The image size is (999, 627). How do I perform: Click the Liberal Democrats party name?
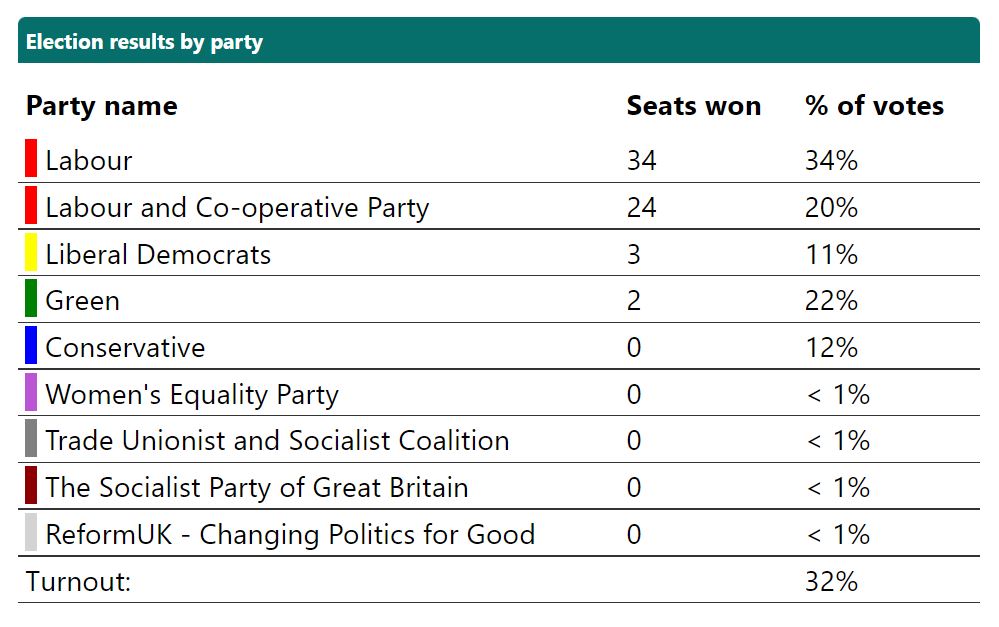pyautogui.click(x=158, y=255)
